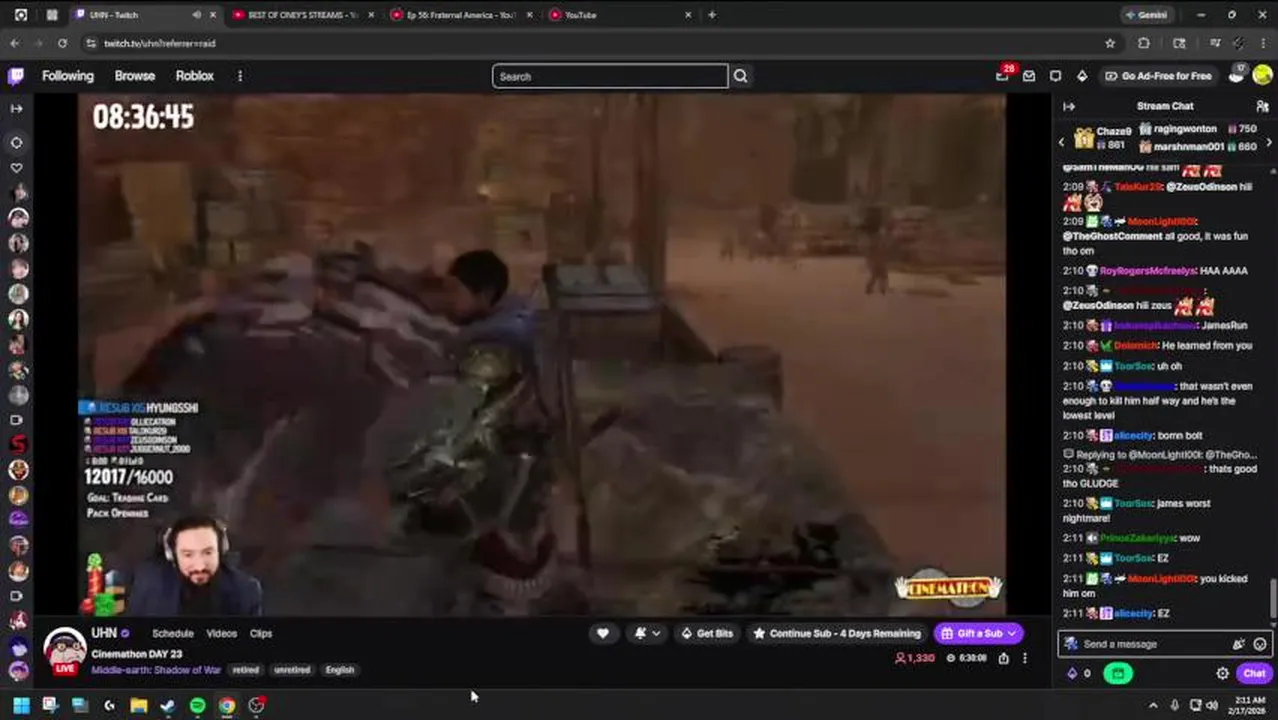This screenshot has width=1278, height=720.
Task: Bookmark this page with star icon
Action: click(x=1110, y=43)
